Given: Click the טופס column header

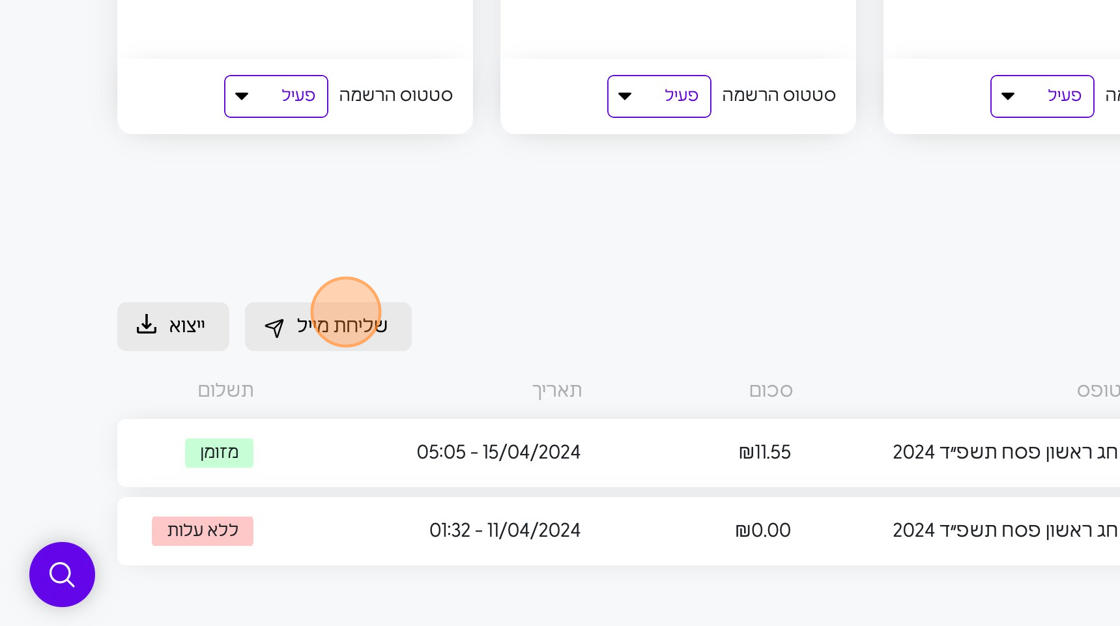Looking at the screenshot, I should point(1097,390).
